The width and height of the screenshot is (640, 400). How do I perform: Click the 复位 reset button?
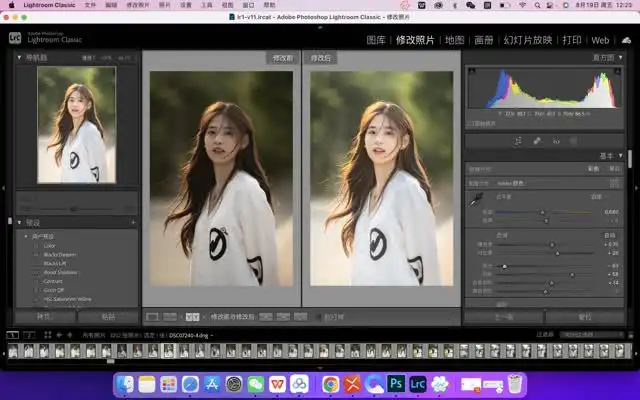585,316
